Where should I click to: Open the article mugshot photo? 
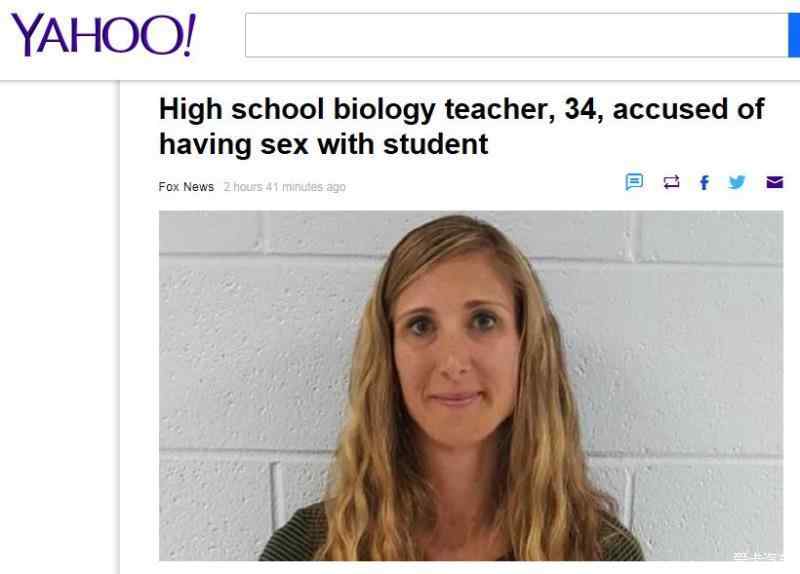point(471,386)
